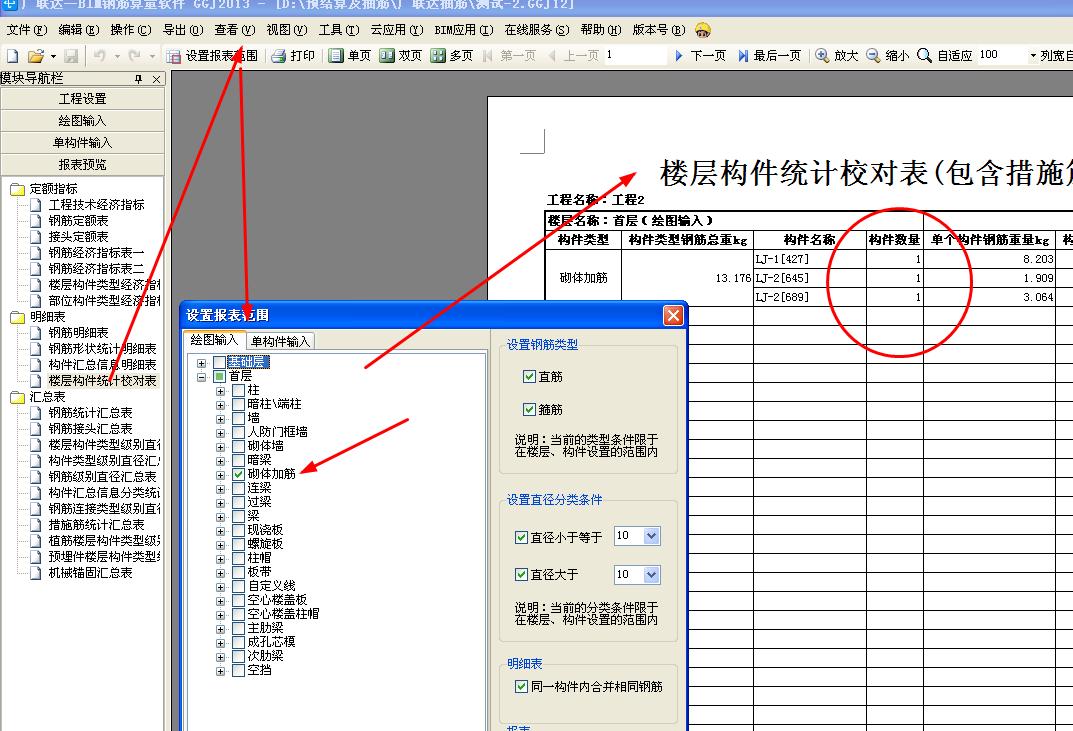Image resolution: width=1073 pixels, height=731 pixels.
Task: Open 直径大于 value dropdown
Action: (651, 575)
